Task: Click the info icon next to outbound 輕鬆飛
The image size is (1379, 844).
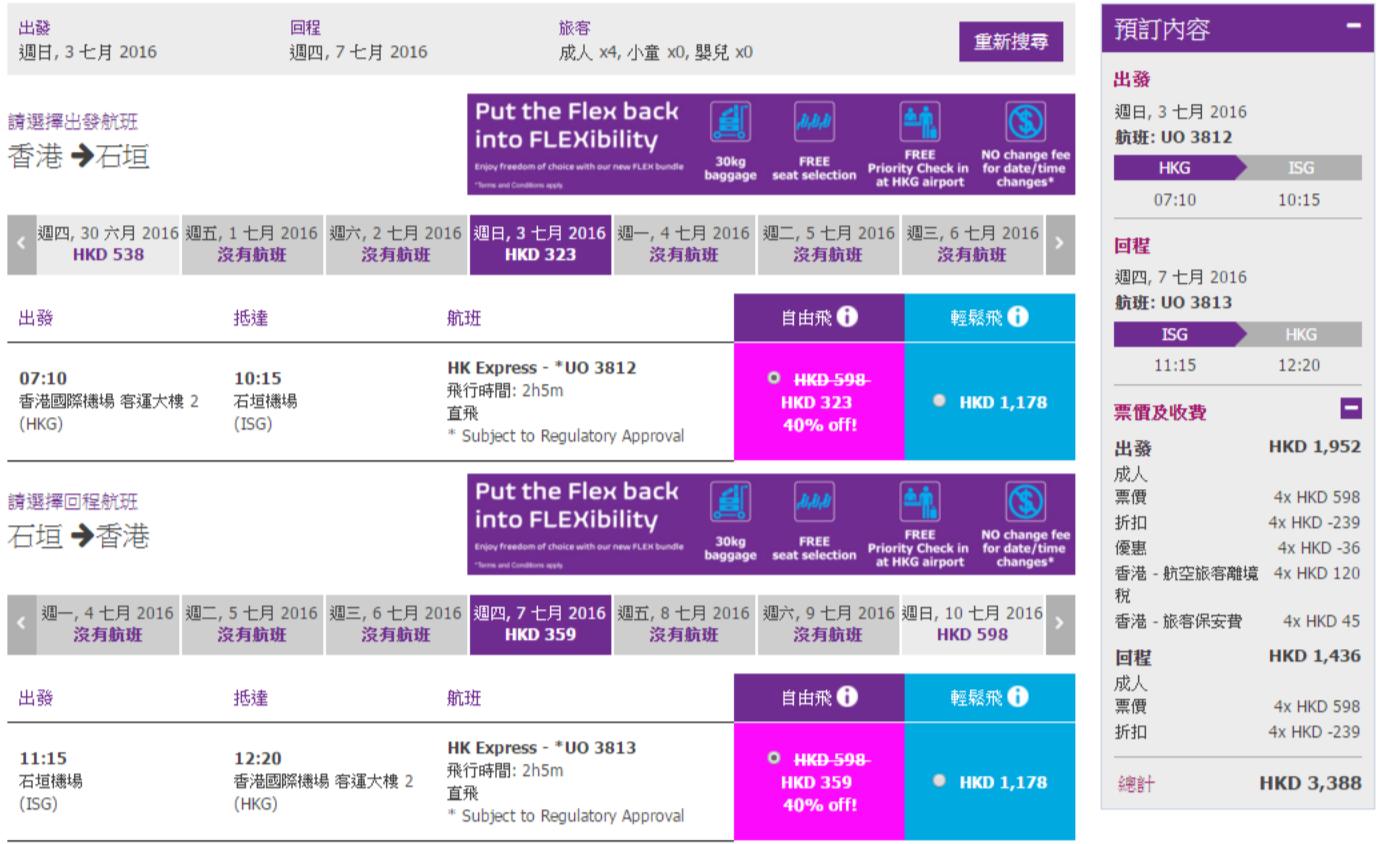Action: (x=1019, y=319)
